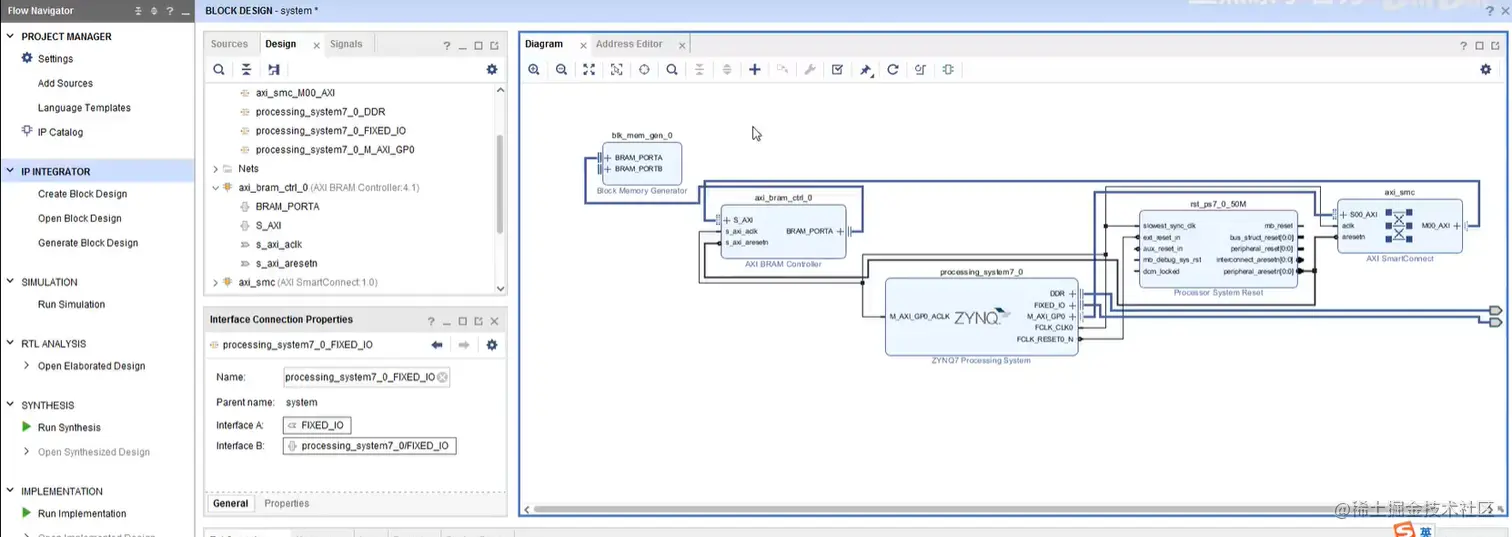This screenshot has height=537, width=1512.
Task: Start Run Implementation
Action: click(82, 513)
